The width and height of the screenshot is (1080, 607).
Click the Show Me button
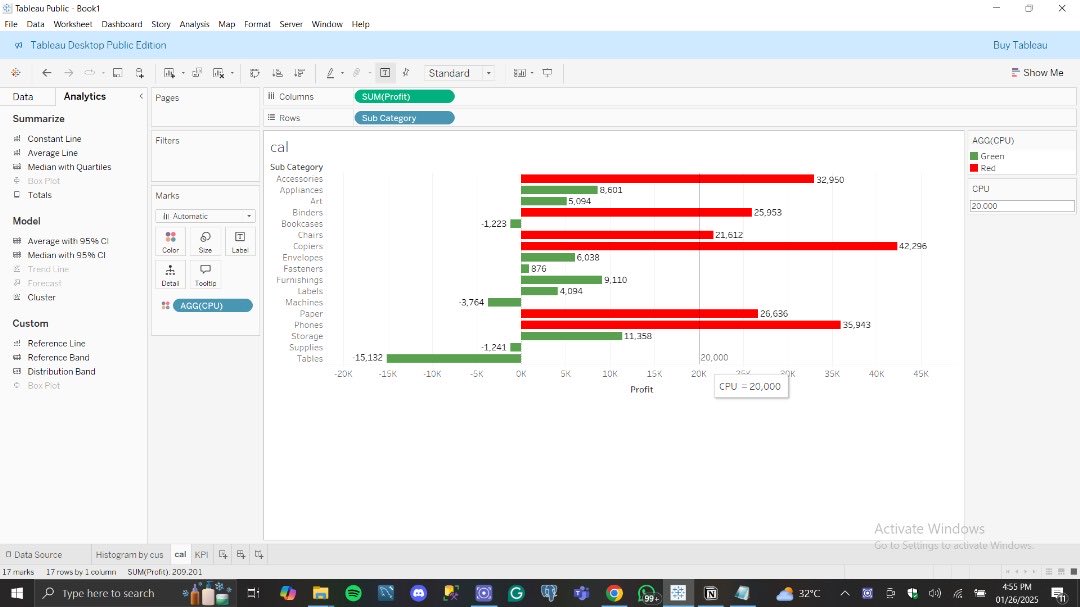pyautogui.click(x=1037, y=72)
